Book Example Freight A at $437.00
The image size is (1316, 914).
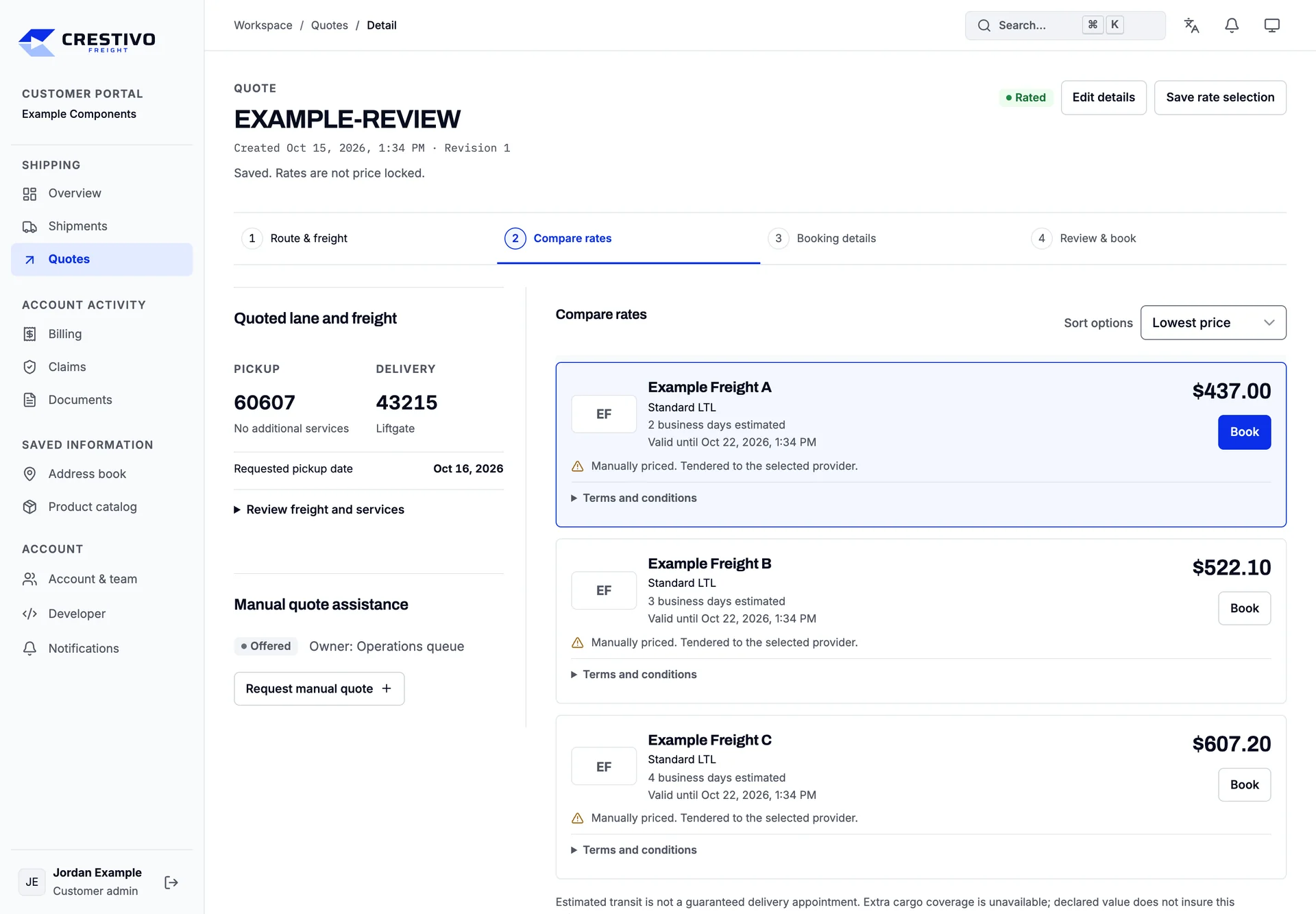click(x=1244, y=432)
